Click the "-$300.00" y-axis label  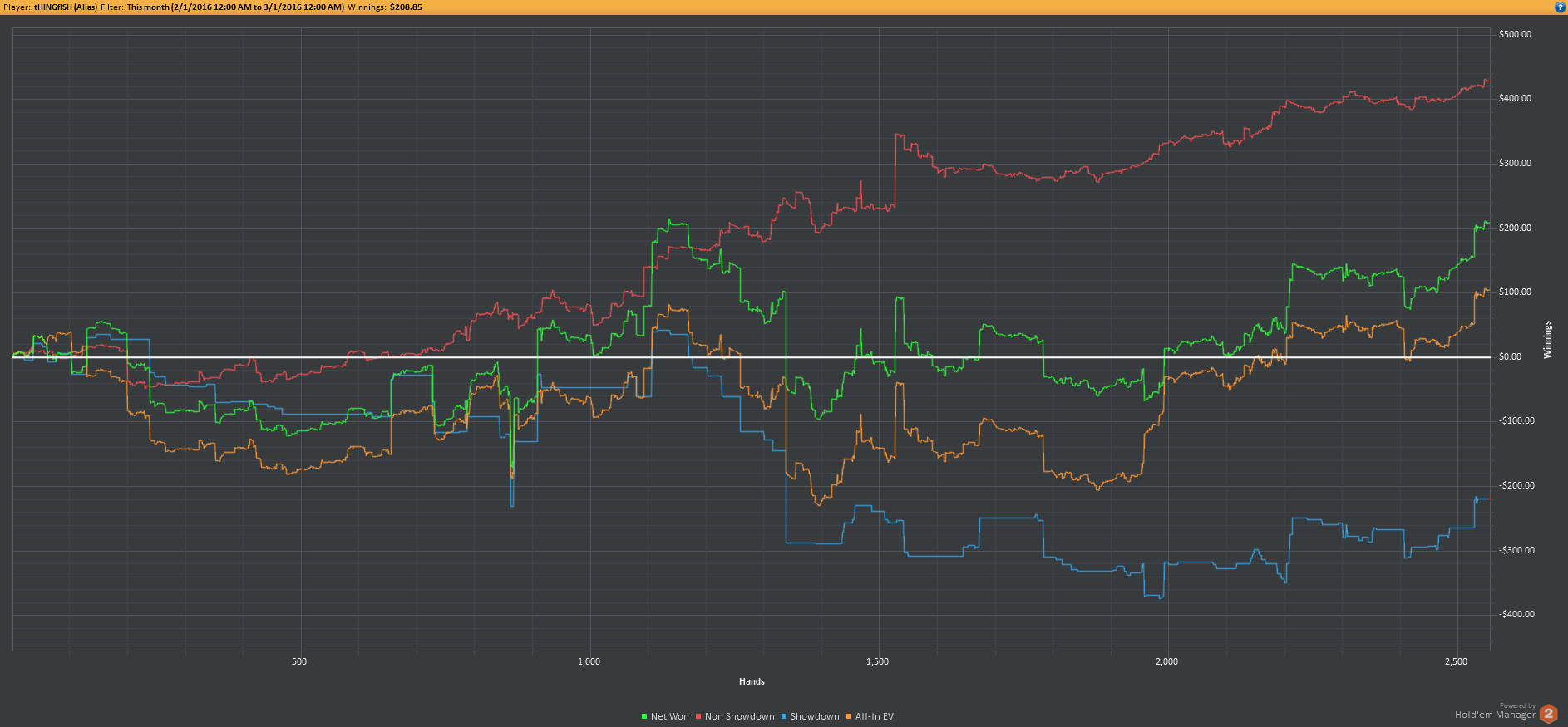[1516, 550]
